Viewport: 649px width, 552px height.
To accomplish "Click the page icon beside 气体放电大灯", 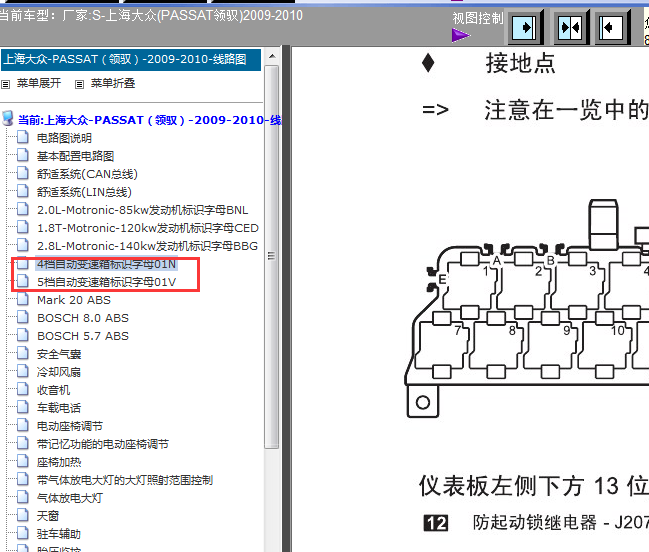I will [x=23, y=497].
